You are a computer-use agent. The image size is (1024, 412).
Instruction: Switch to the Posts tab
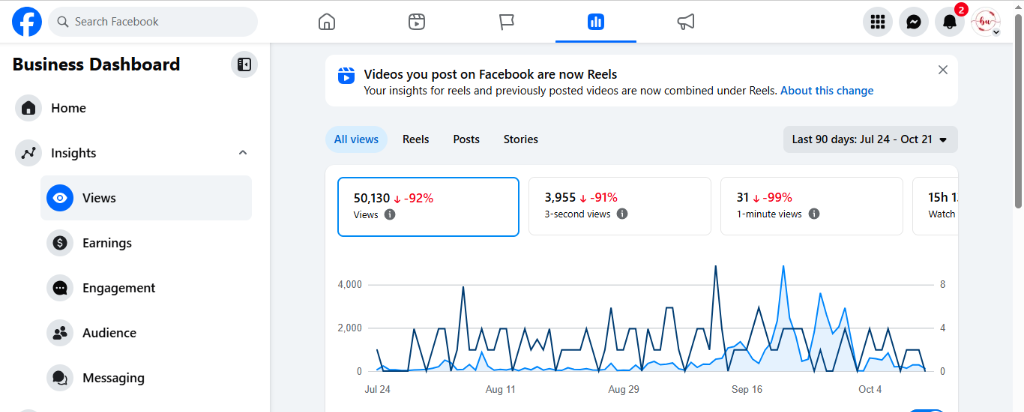466,140
